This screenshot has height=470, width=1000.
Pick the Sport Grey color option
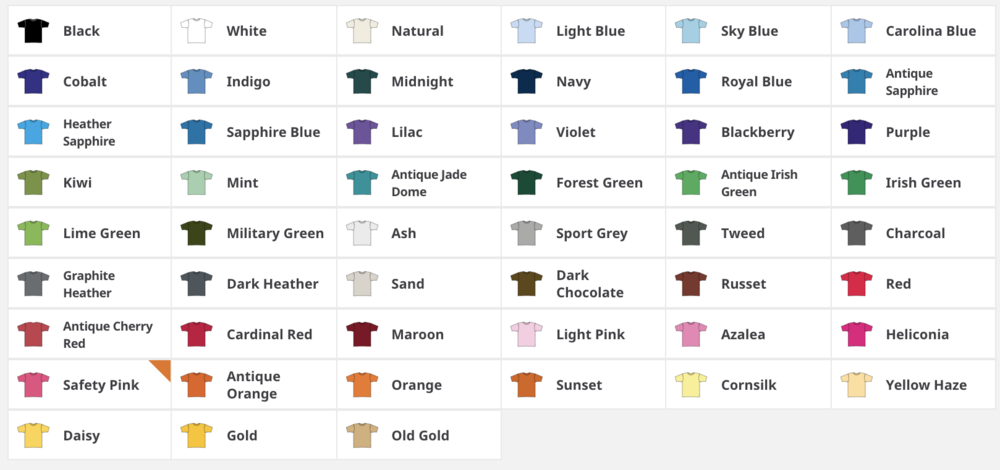point(583,233)
